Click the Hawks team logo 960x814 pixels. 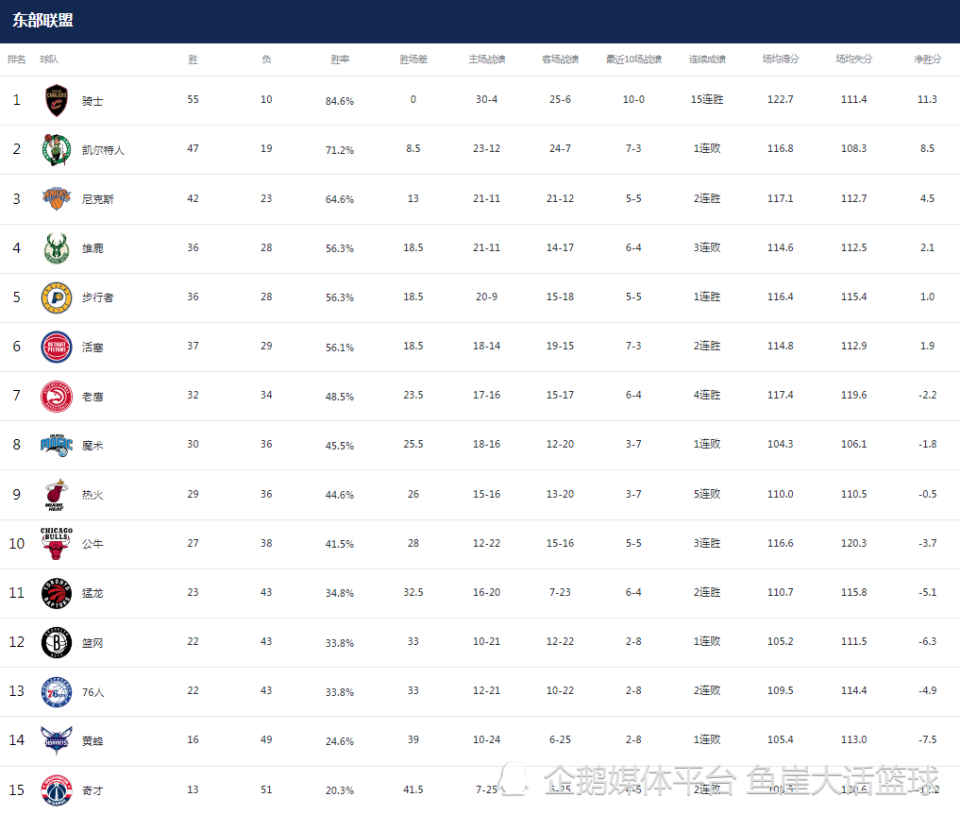pyautogui.click(x=56, y=396)
